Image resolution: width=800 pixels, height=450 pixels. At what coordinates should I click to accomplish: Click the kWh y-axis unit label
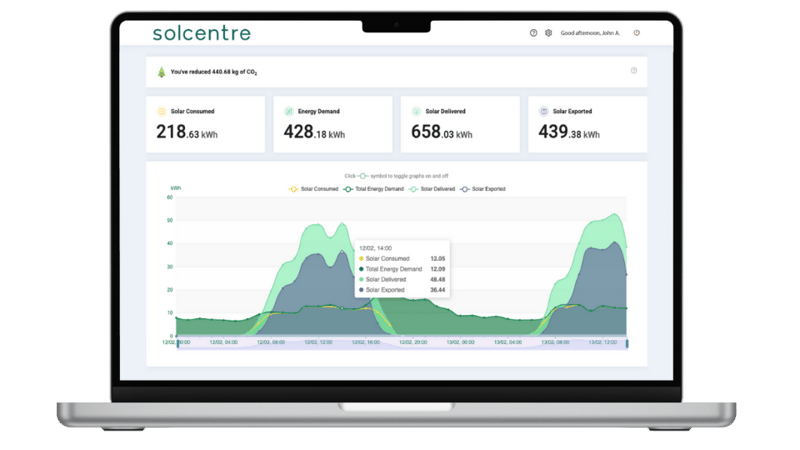tap(176, 188)
